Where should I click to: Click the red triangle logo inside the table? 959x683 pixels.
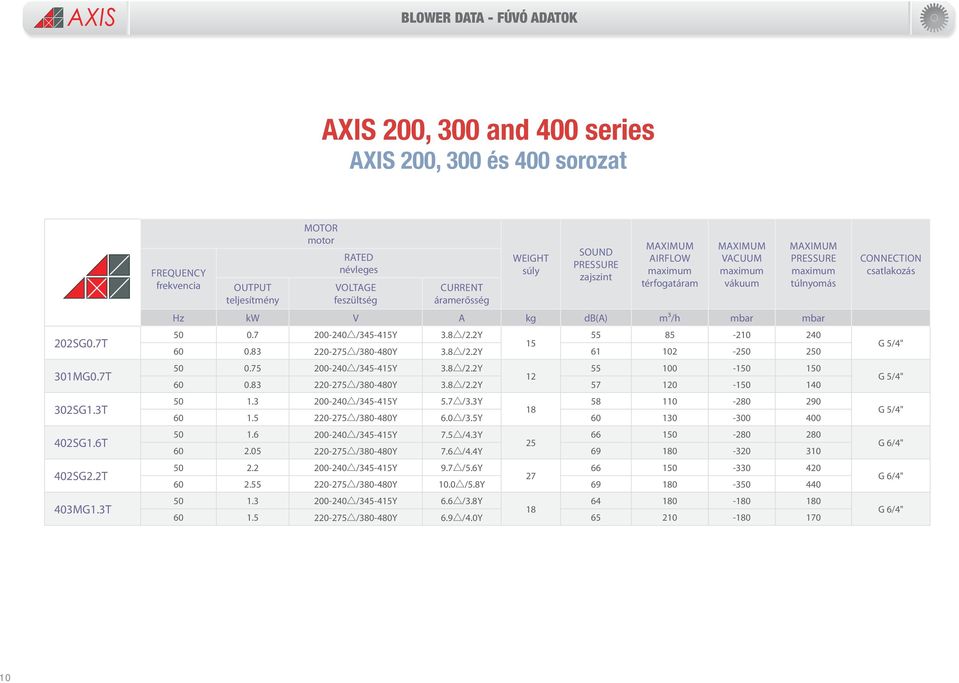click(x=97, y=276)
